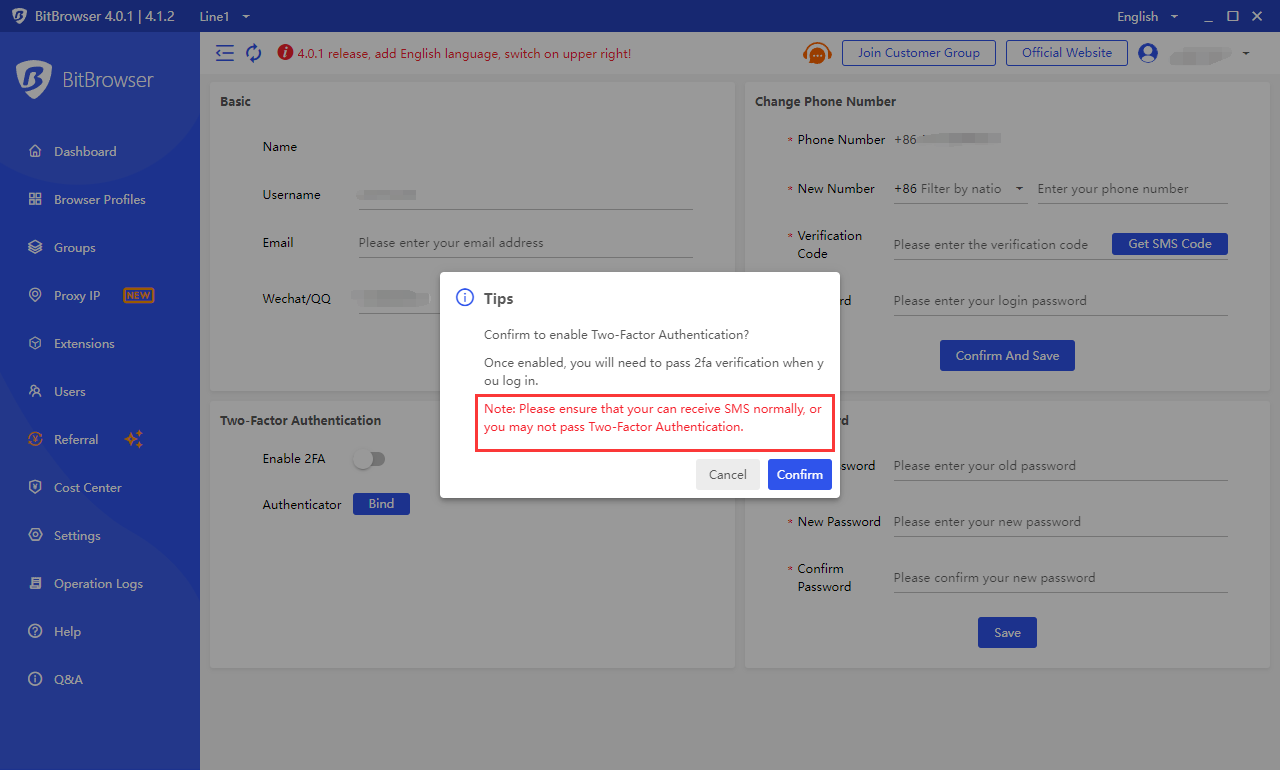The image size is (1280, 770).
Task: Navigate to Operation Logs
Action: click(100, 584)
